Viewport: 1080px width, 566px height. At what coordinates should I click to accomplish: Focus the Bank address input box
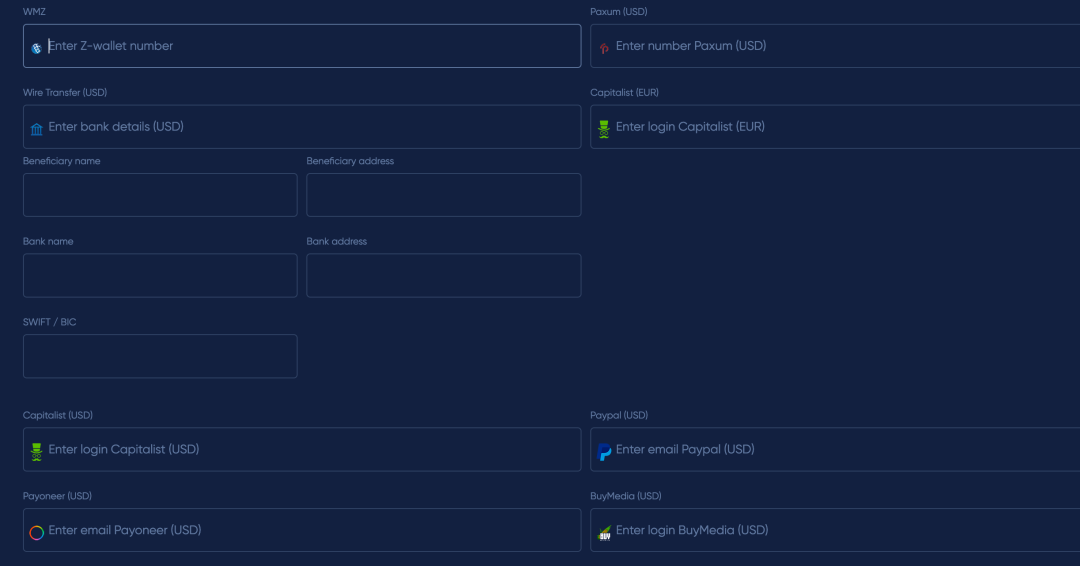point(443,275)
